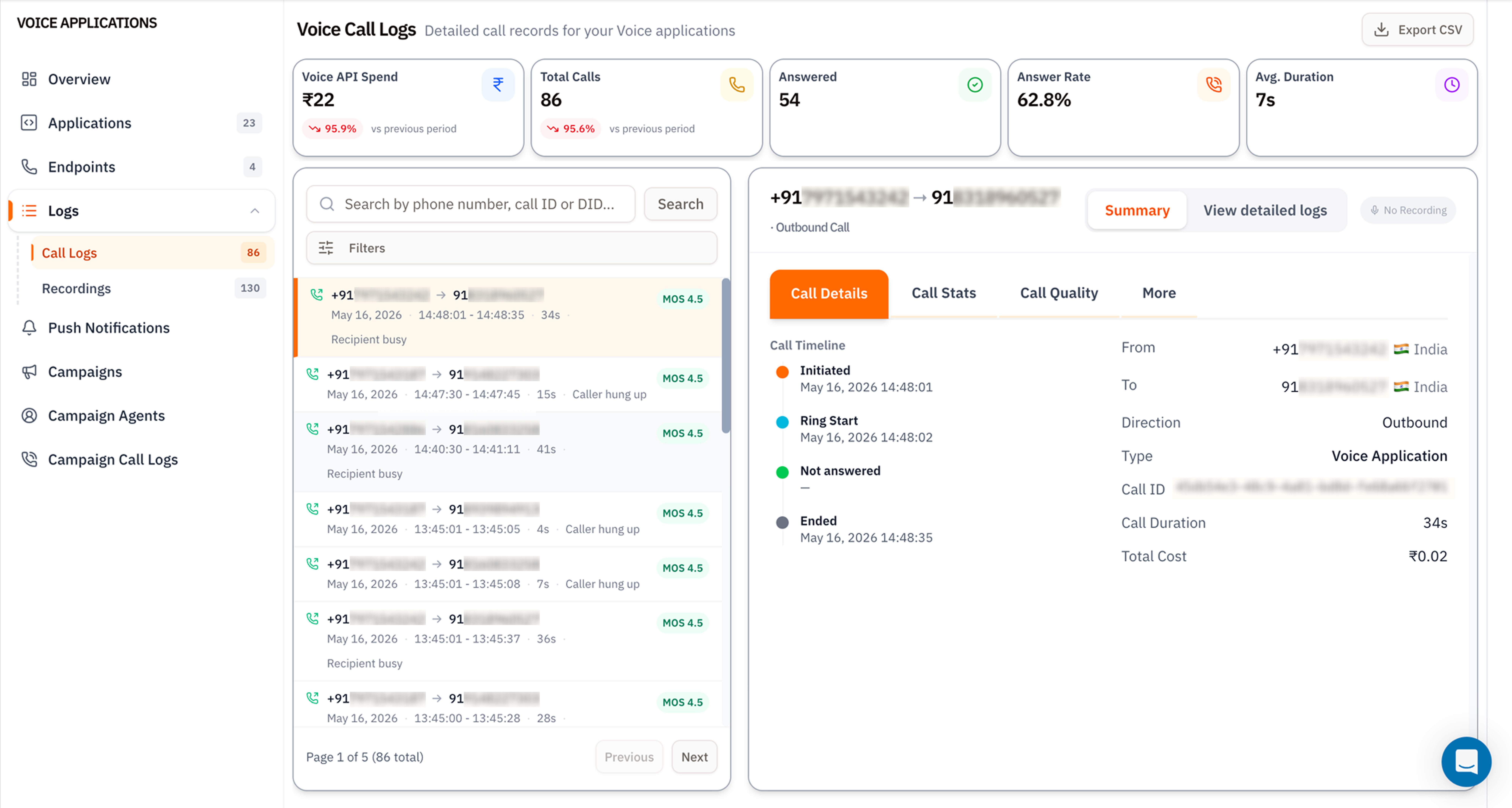Click outbound call icon on 14:40:30 log row
The height and width of the screenshot is (808, 1512).
coord(313,429)
